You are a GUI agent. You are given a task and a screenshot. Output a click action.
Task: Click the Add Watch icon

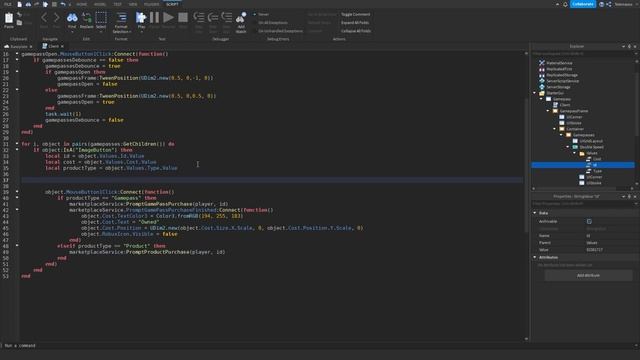pyautogui.click(x=241, y=18)
